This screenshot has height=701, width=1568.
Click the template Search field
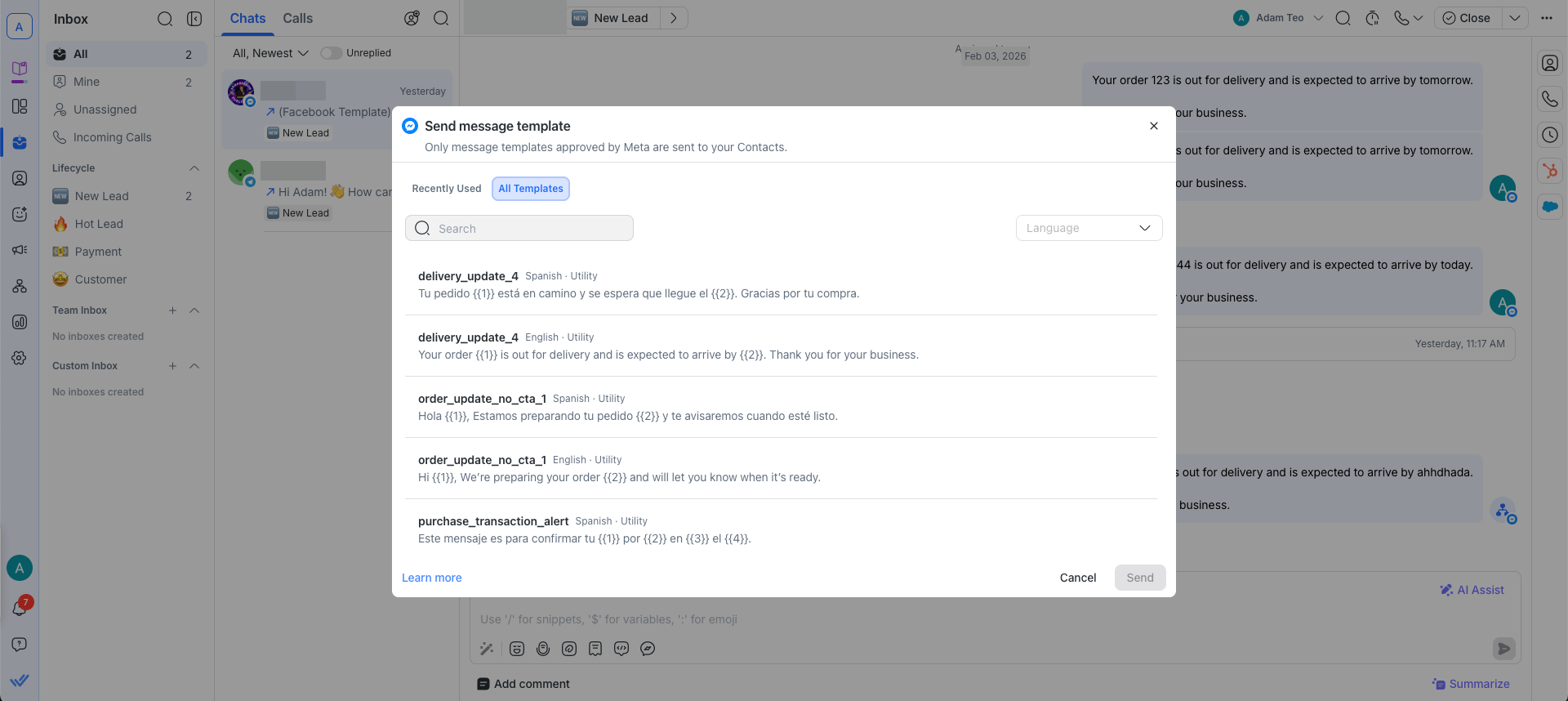point(519,229)
